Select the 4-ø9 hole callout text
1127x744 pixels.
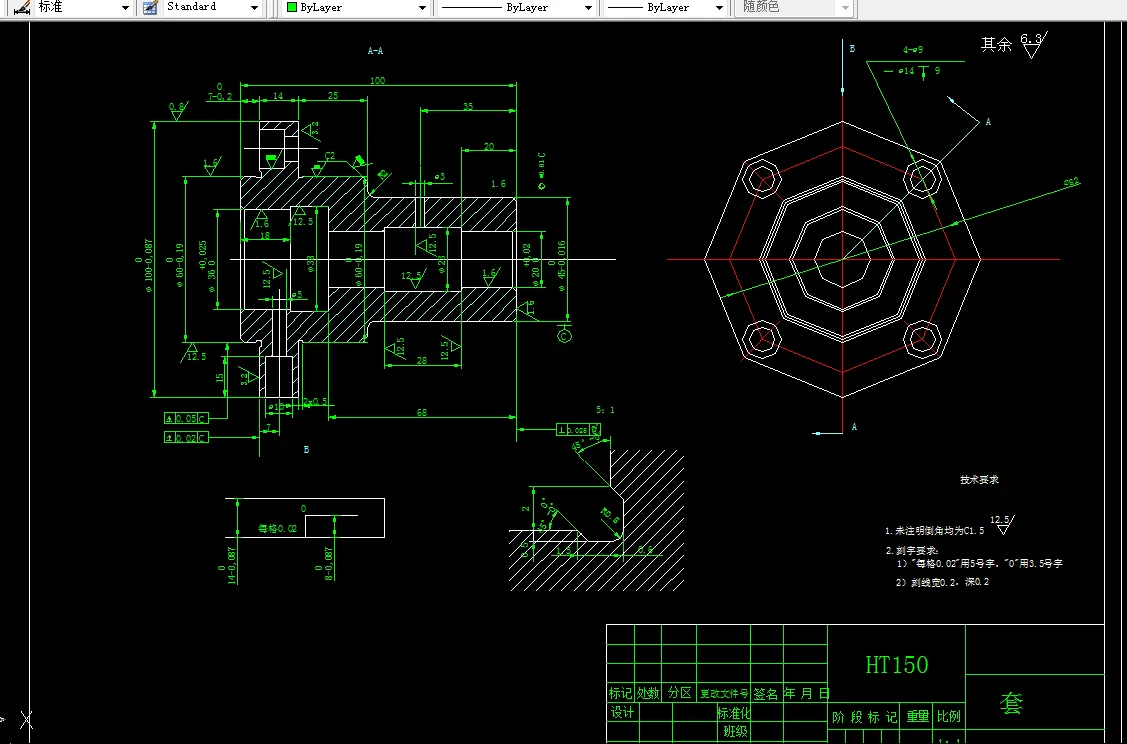click(x=913, y=50)
